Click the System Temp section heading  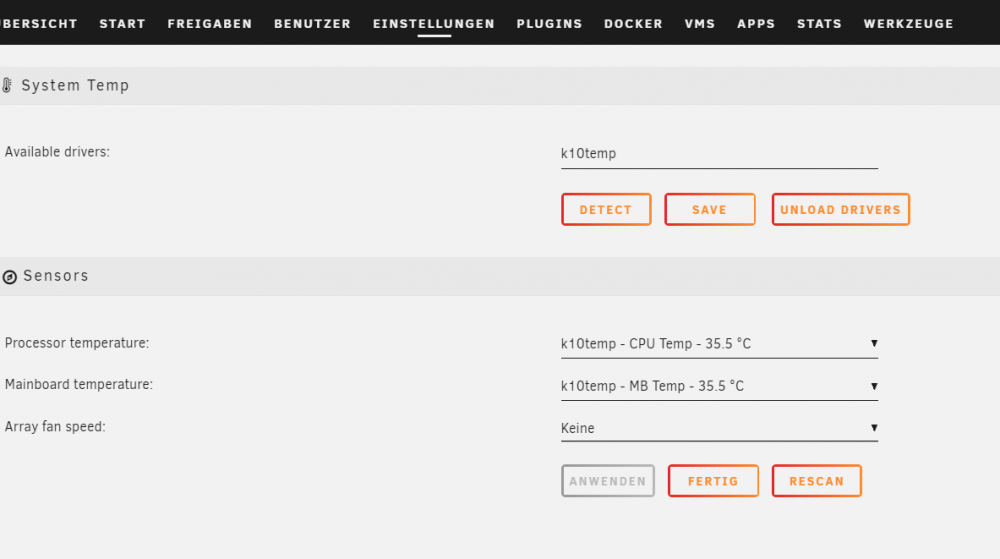pos(75,85)
